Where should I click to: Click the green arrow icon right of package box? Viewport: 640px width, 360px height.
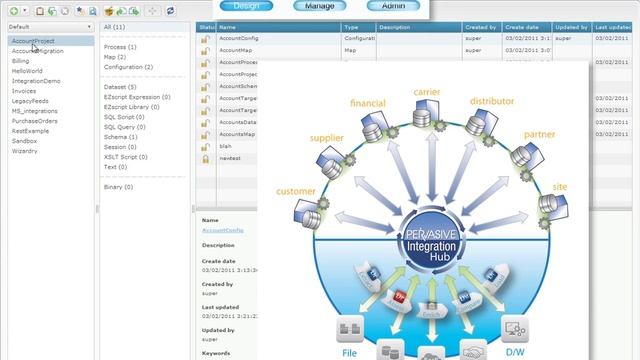pos(121,11)
